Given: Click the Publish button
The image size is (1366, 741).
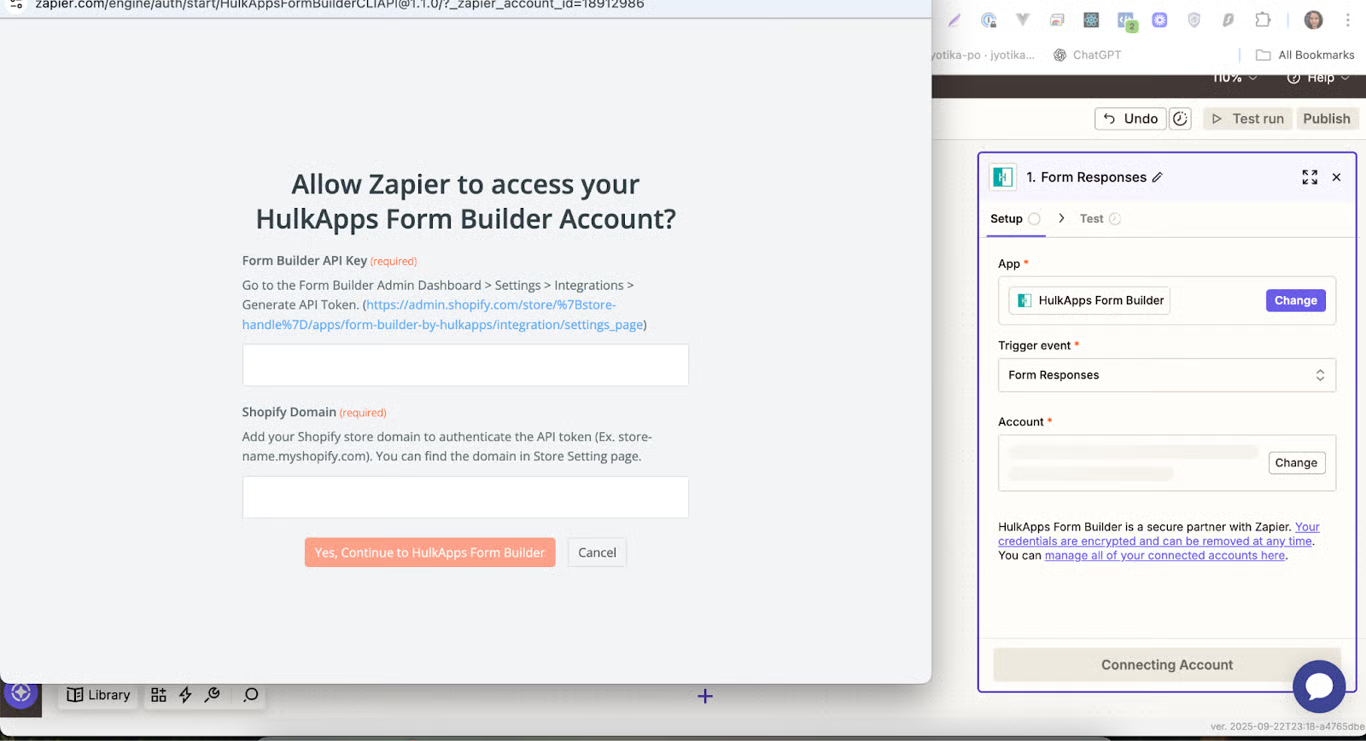Looking at the screenshot, I should pos(1327,118).
